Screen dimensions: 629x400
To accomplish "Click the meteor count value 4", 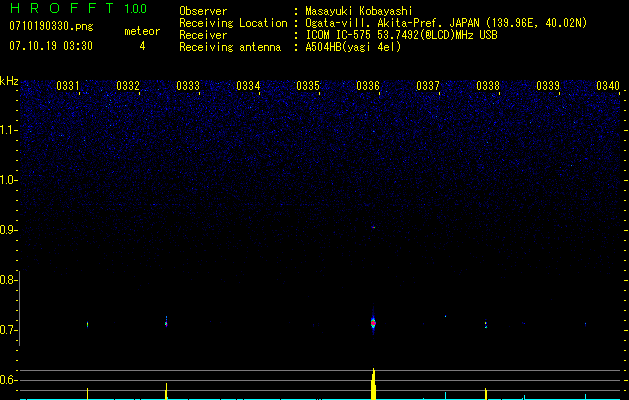I will pyautogui.click(x=142, y=46).
